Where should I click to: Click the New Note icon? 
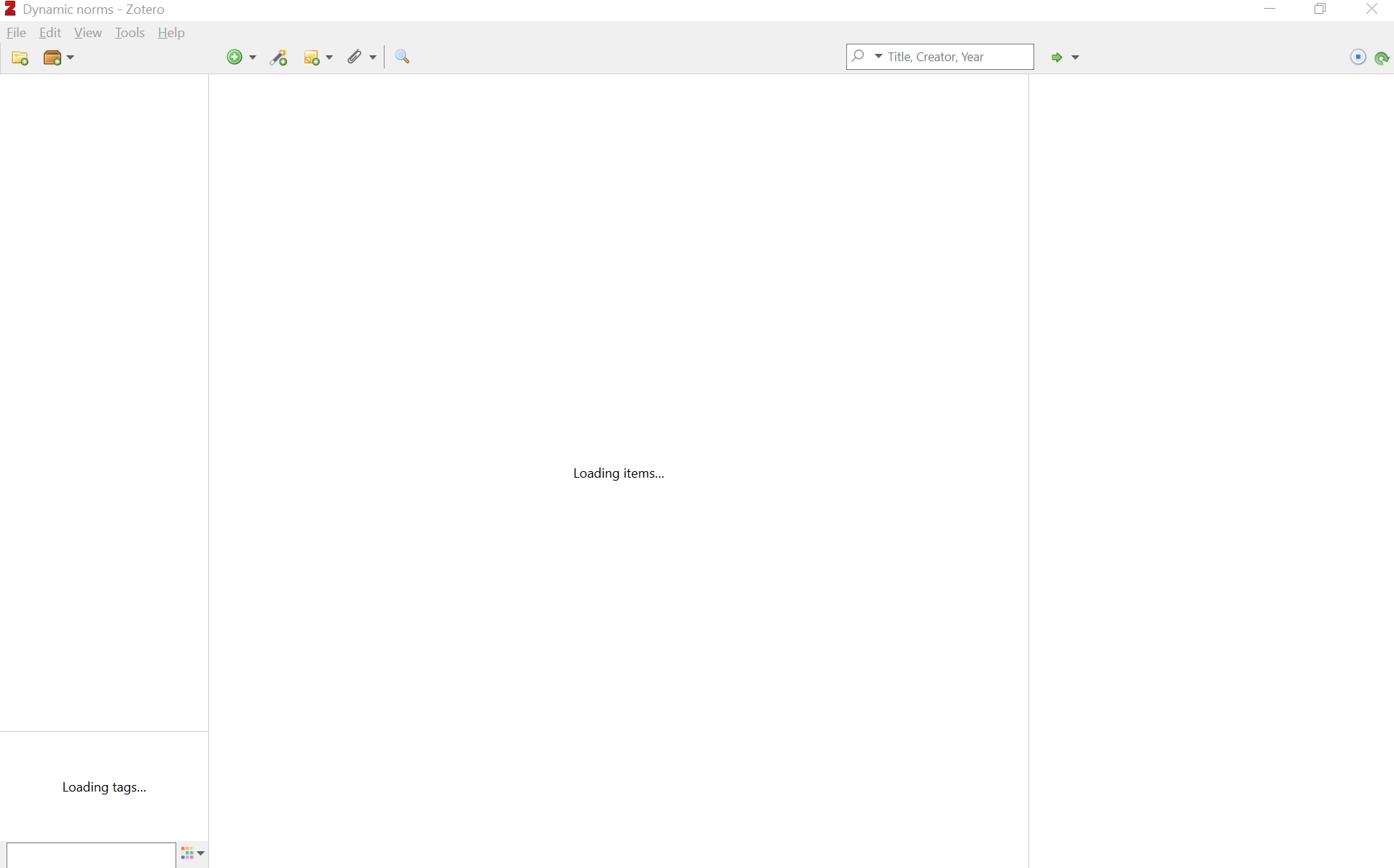[312, 58]
